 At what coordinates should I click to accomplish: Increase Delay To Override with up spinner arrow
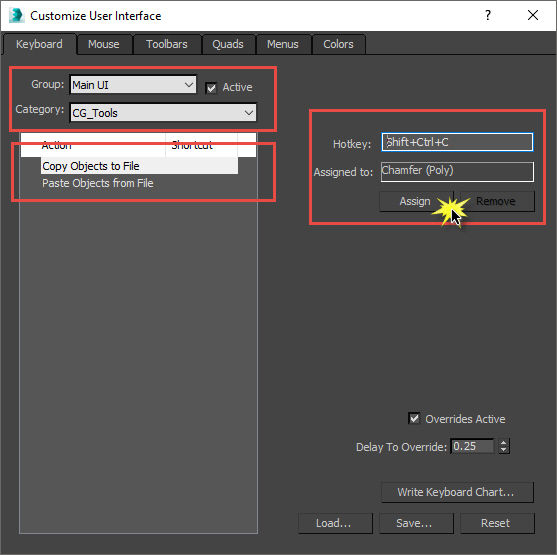pyautogui.click(x=503, y=442)
